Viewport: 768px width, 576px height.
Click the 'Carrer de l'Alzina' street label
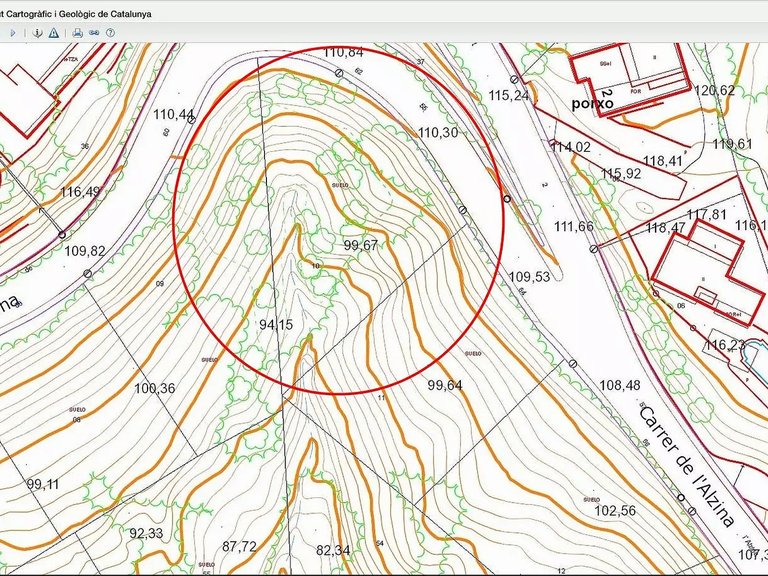687,466
